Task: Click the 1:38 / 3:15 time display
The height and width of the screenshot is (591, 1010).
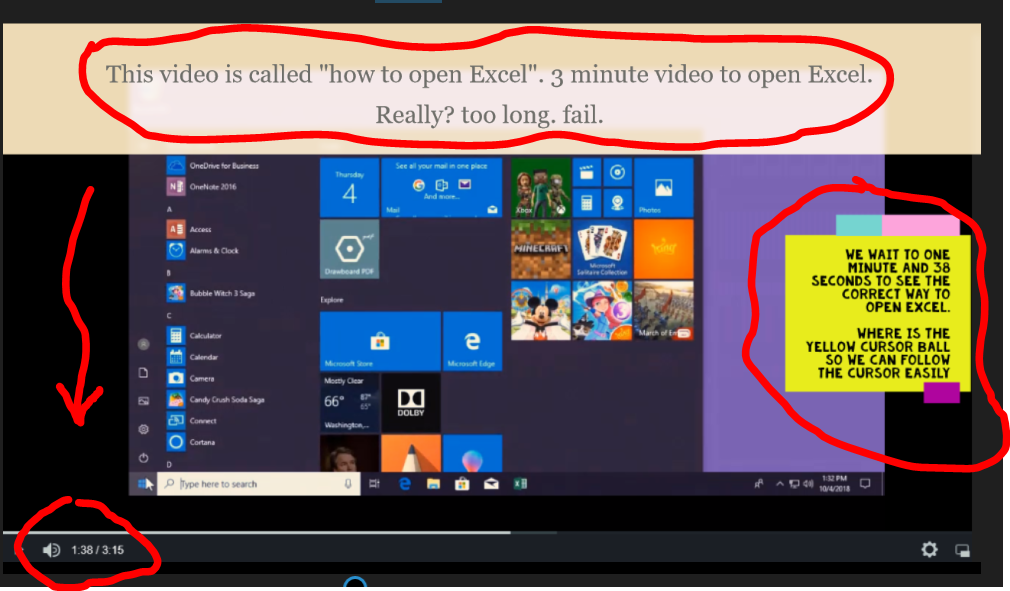Action: coord(97,550)
